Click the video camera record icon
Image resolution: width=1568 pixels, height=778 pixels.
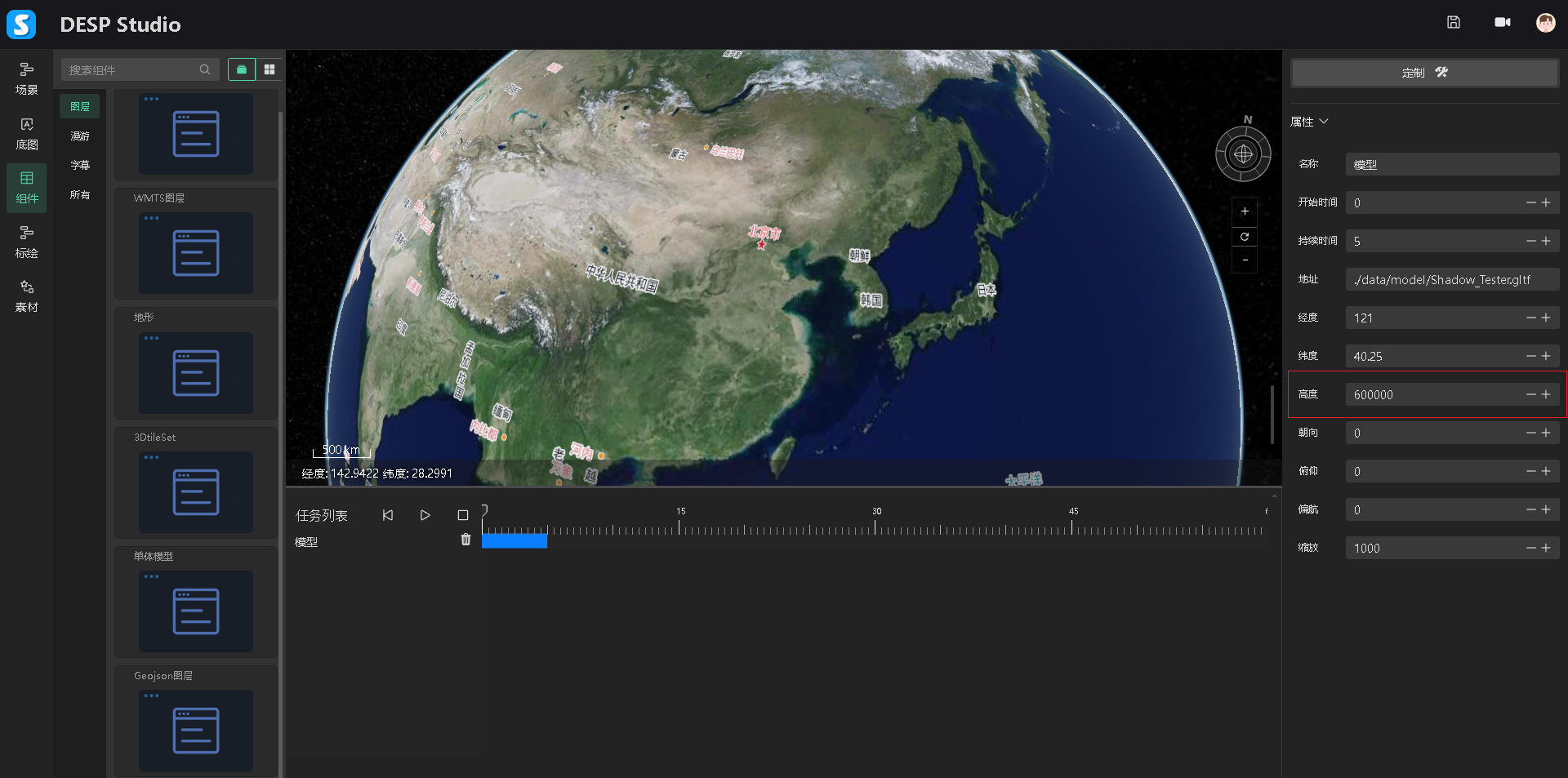click(1502, 23)
